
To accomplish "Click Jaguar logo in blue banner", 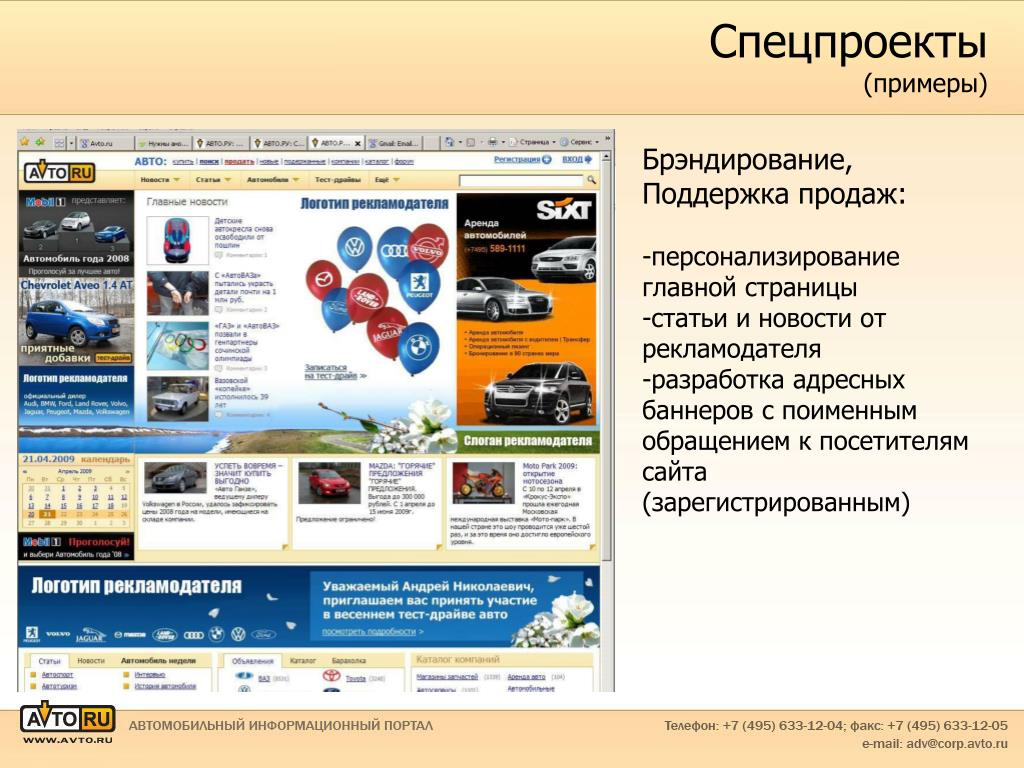I will (91, 635).
